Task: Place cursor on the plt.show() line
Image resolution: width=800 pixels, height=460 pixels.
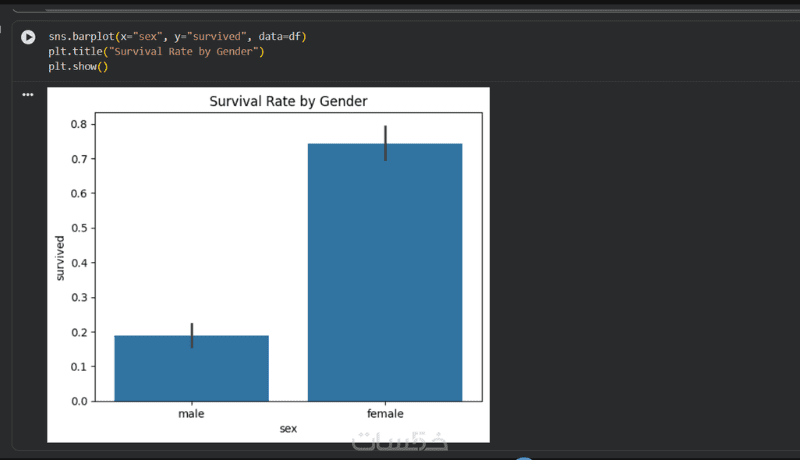Action: [x=77, y=67]
